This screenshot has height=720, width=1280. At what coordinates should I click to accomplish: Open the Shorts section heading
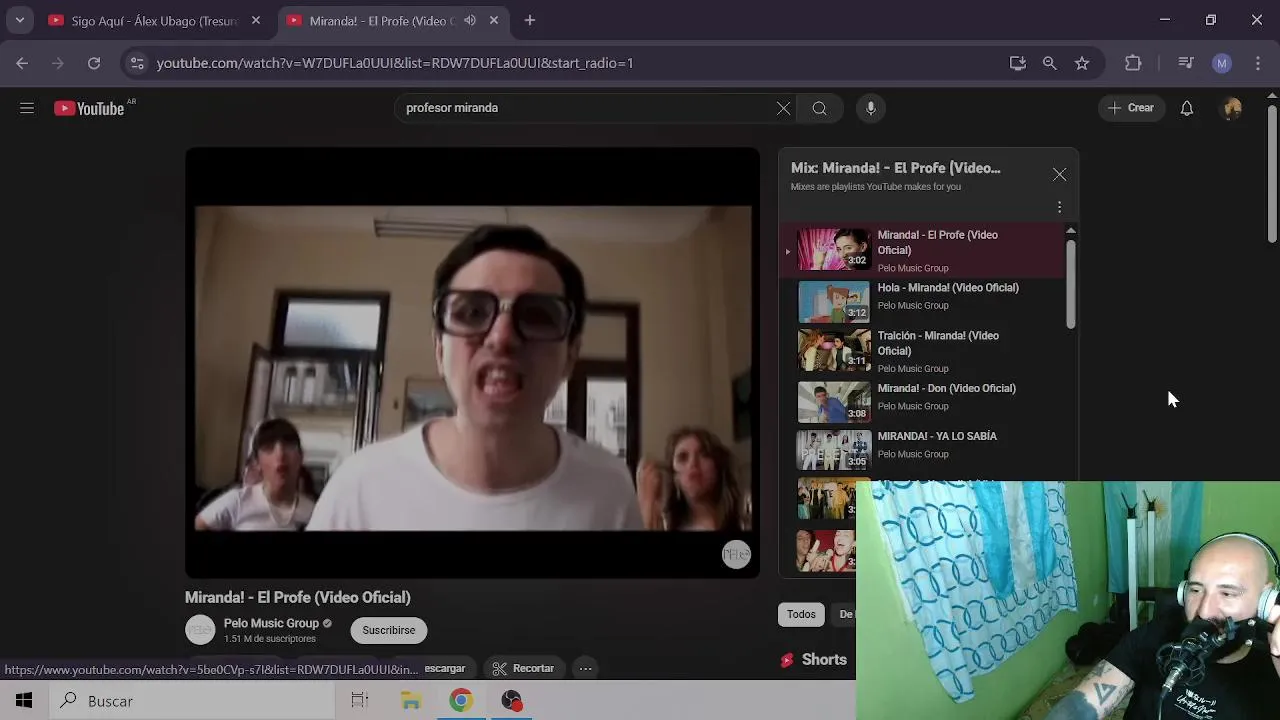[x=824, y=660]
